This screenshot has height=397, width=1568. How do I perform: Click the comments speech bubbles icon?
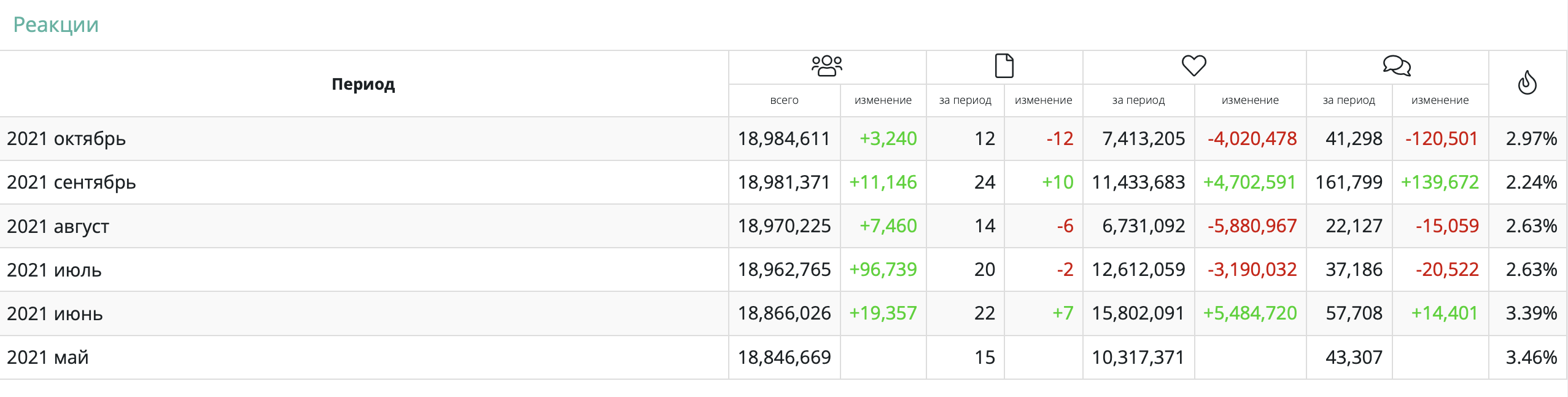[x=1397, y=66]
